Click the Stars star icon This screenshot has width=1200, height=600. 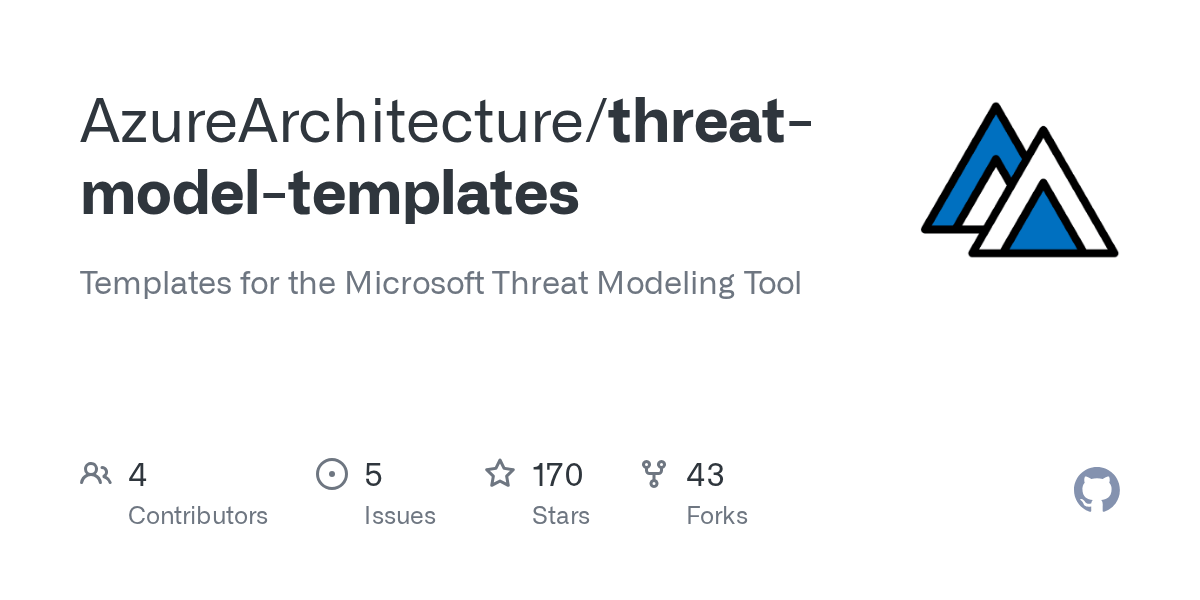[x=500, y=473]
